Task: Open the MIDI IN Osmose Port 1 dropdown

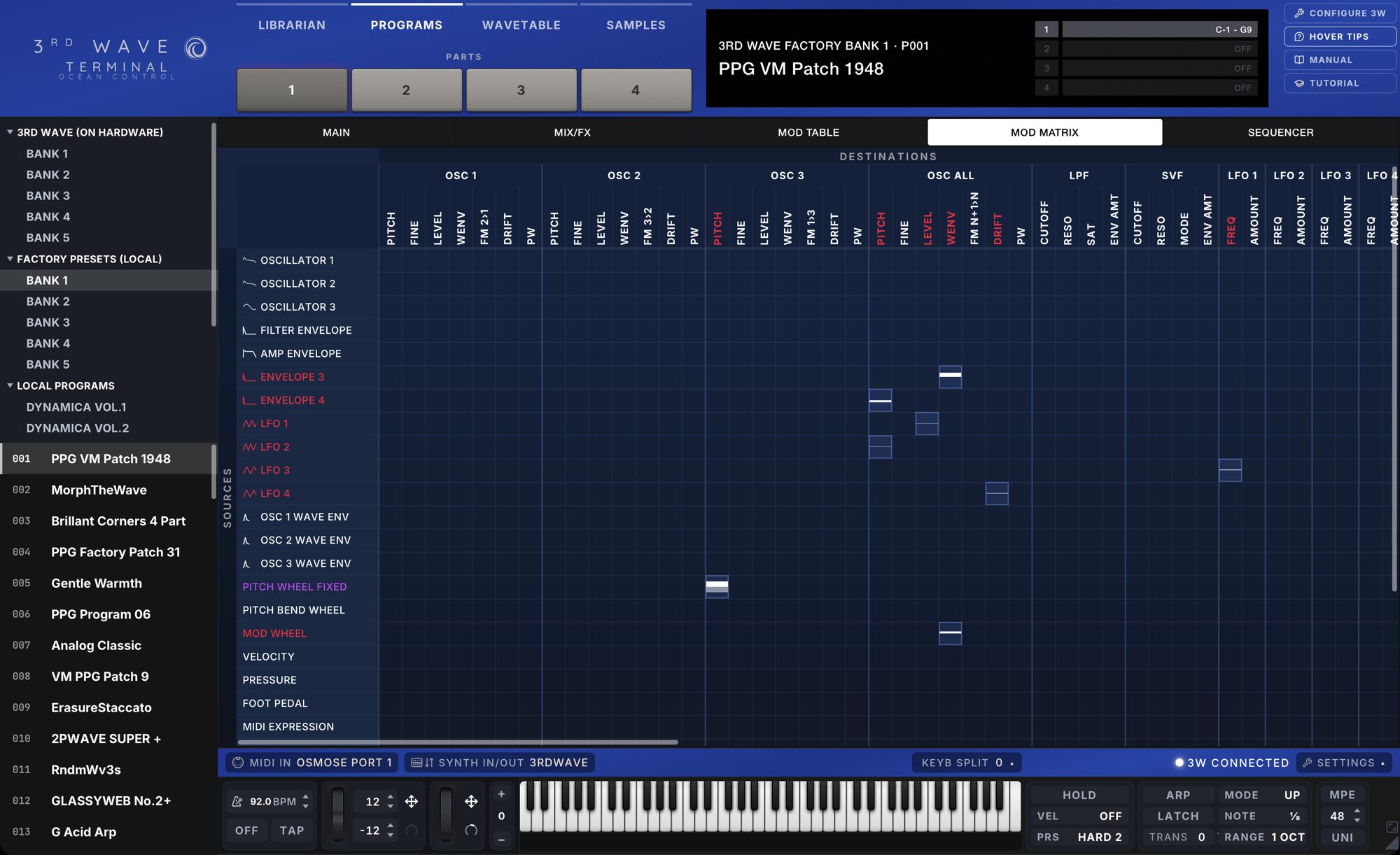Action: pyautogui.click(x=311, y=763)
